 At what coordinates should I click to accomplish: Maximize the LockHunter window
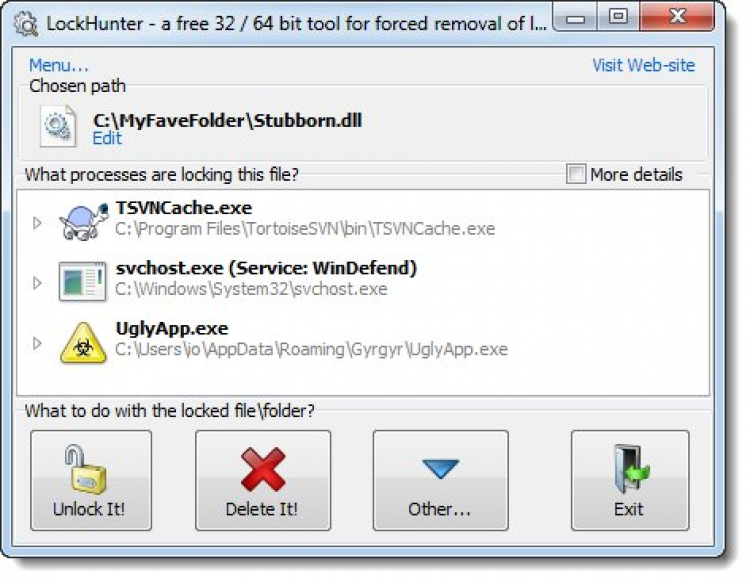(618, 17)
